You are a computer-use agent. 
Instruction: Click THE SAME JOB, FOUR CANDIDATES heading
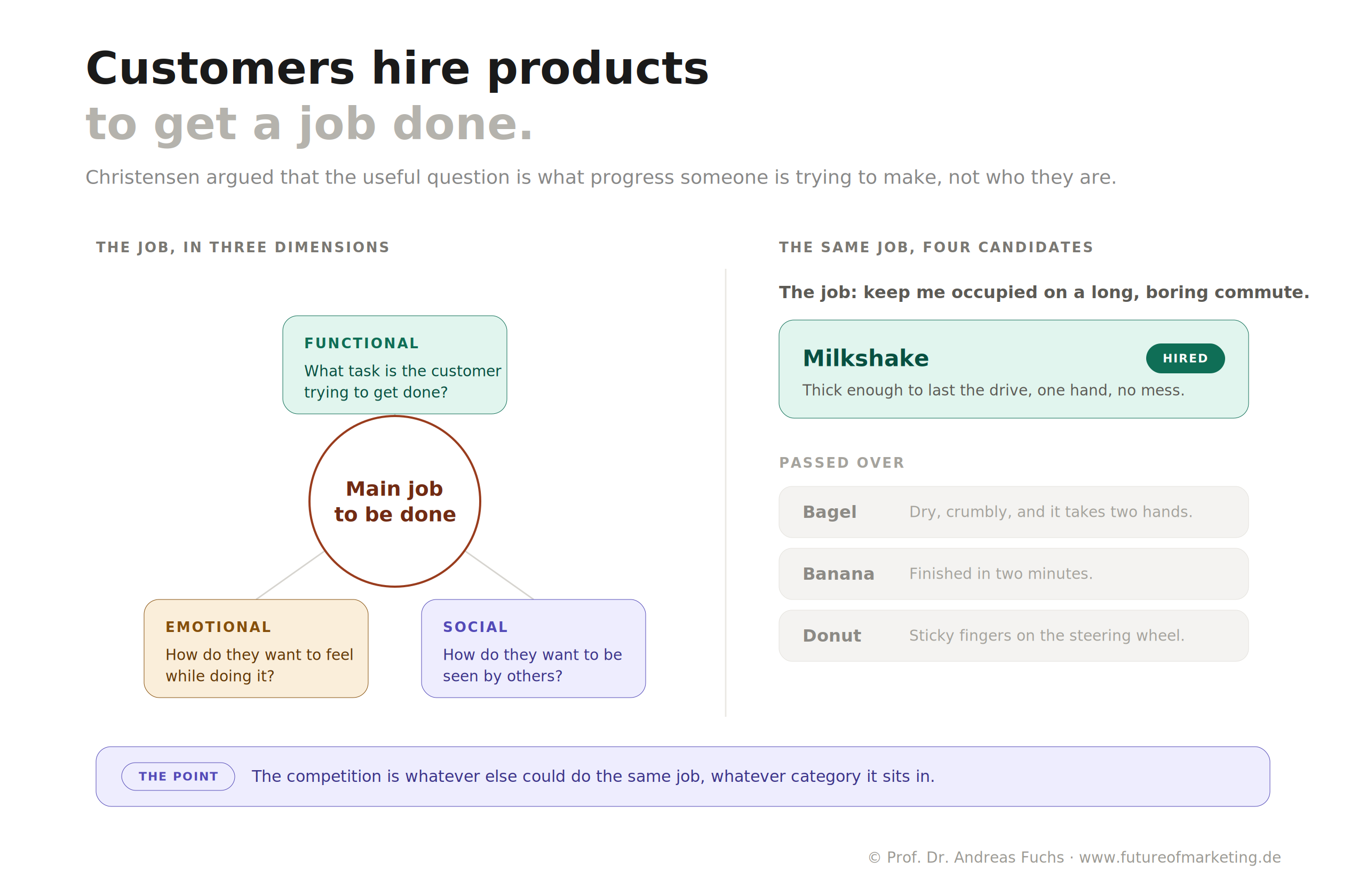936,247
